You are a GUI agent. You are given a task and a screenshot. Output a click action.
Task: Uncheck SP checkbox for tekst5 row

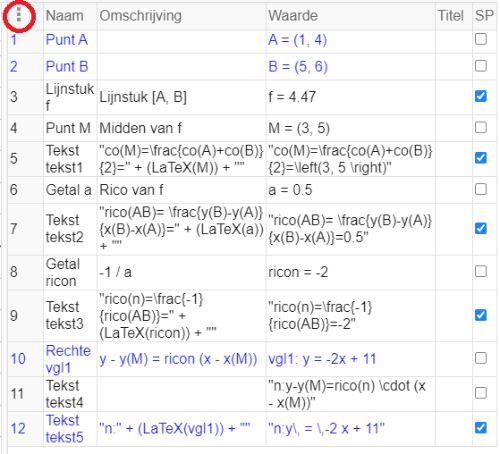[x=481, y=428]
